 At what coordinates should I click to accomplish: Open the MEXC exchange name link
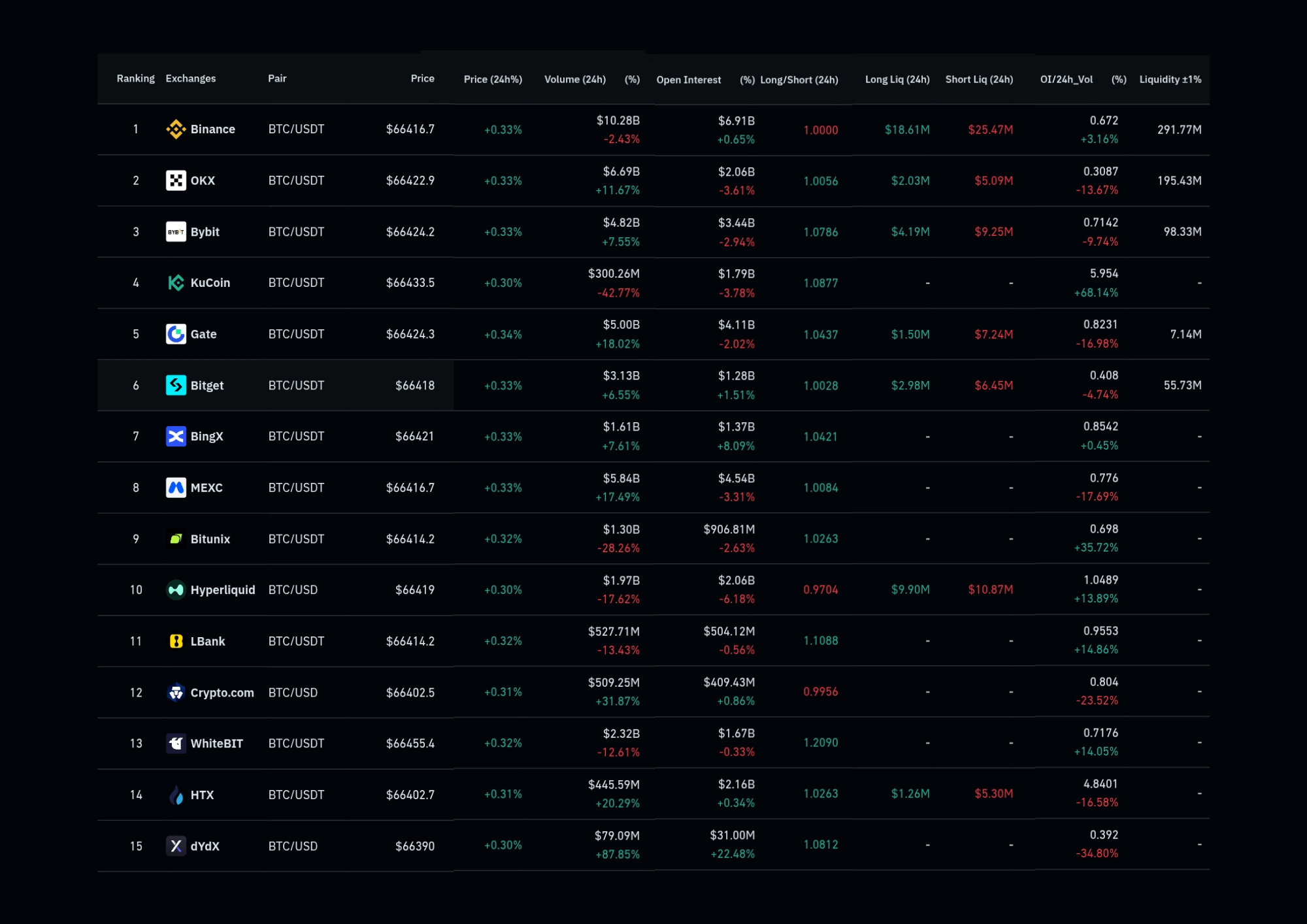207,487
